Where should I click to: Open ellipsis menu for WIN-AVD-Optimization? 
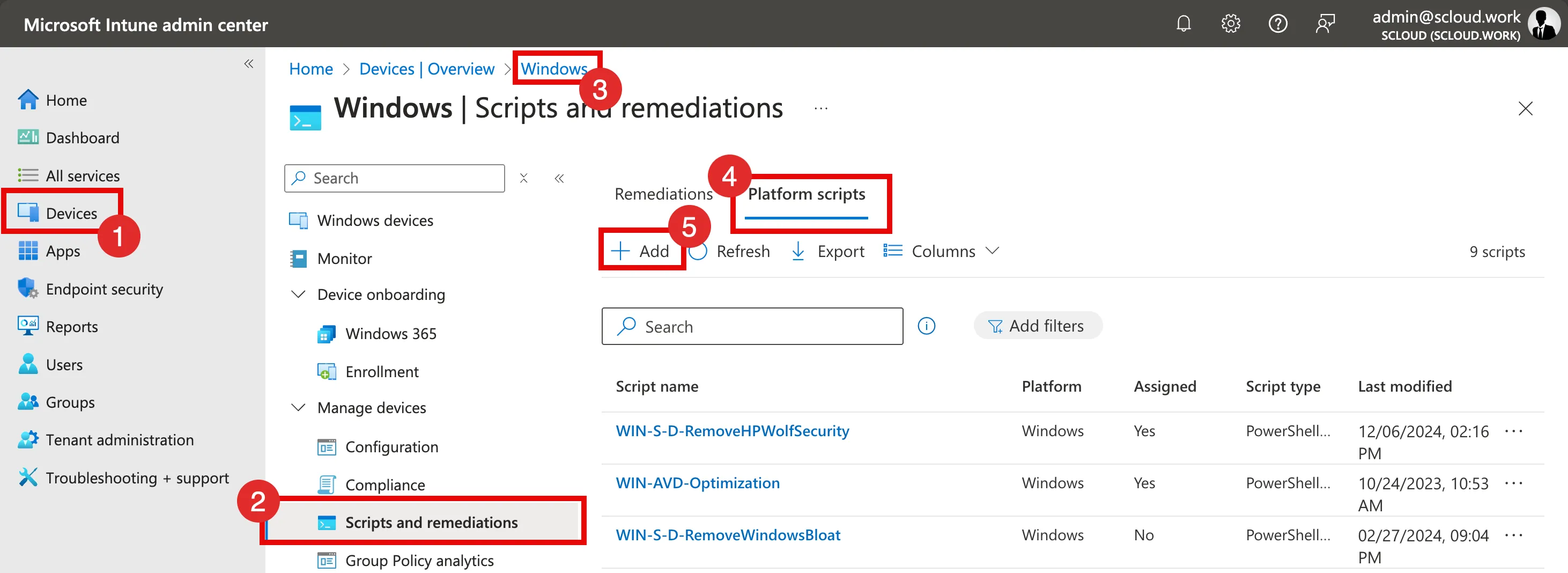click(1513, 483)
